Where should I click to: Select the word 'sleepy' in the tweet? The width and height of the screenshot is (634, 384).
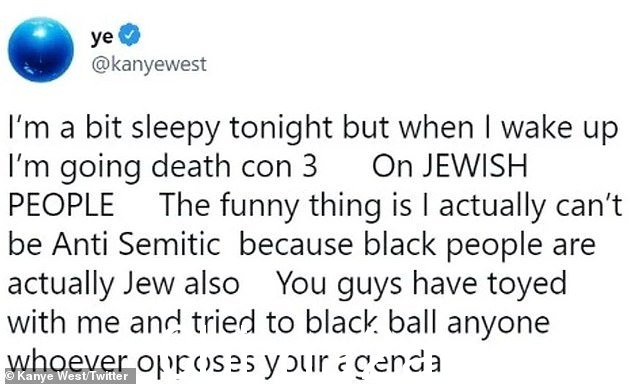tap(176, 129)
